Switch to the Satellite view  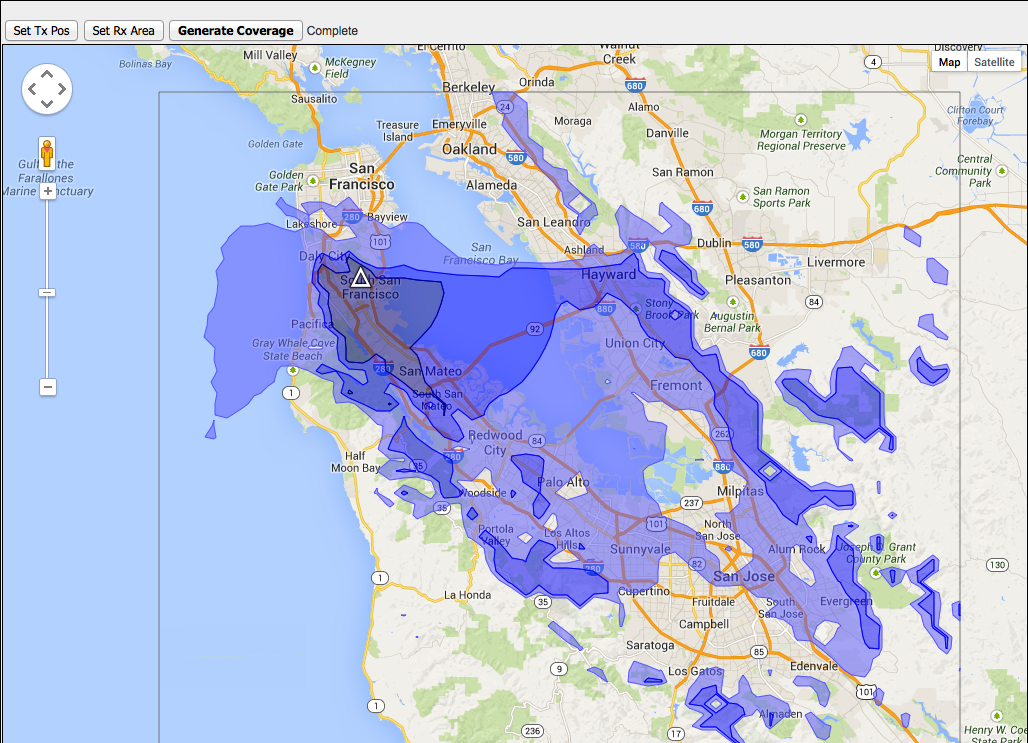[x=994, y=62]
